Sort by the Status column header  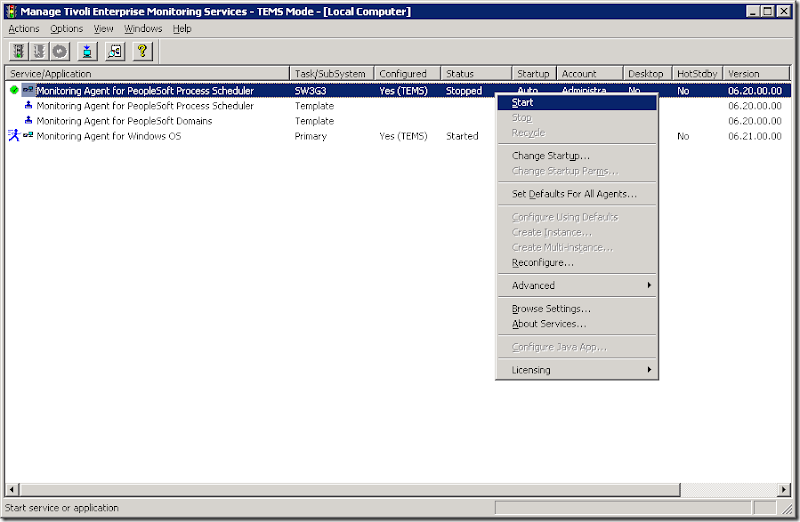(476, 73)
